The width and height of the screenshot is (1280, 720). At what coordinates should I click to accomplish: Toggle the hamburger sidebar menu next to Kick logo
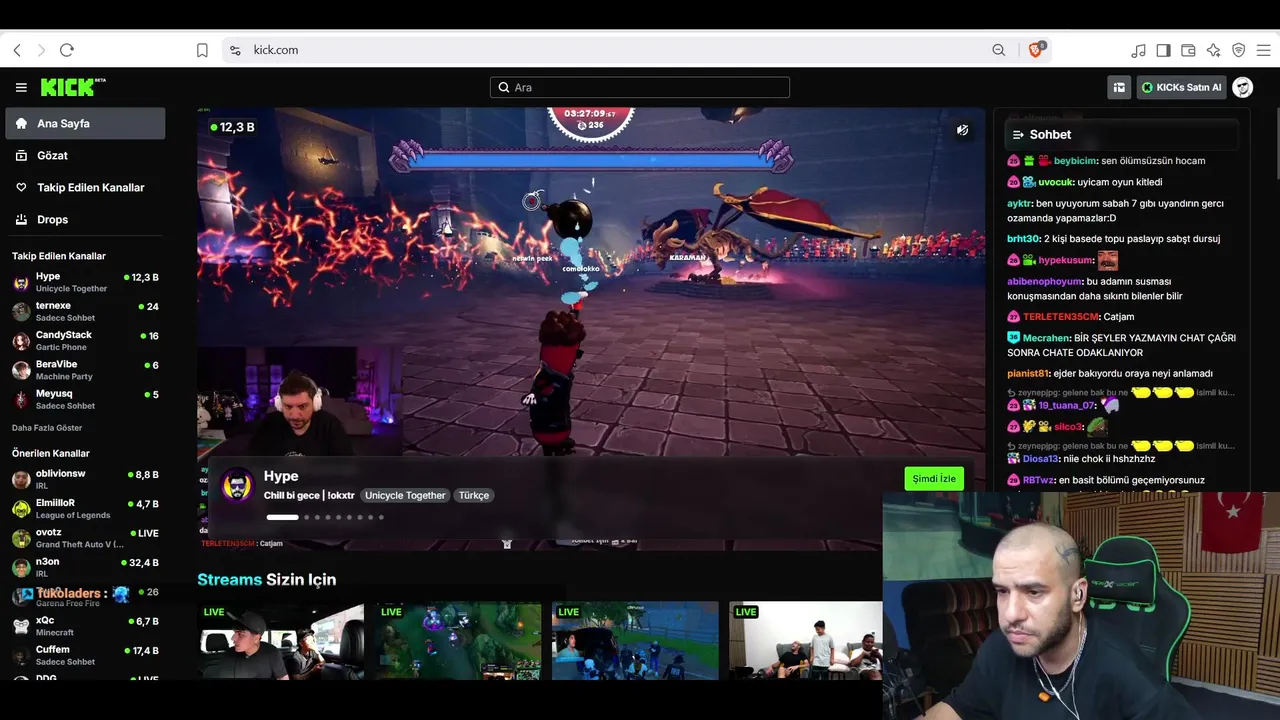21,88
